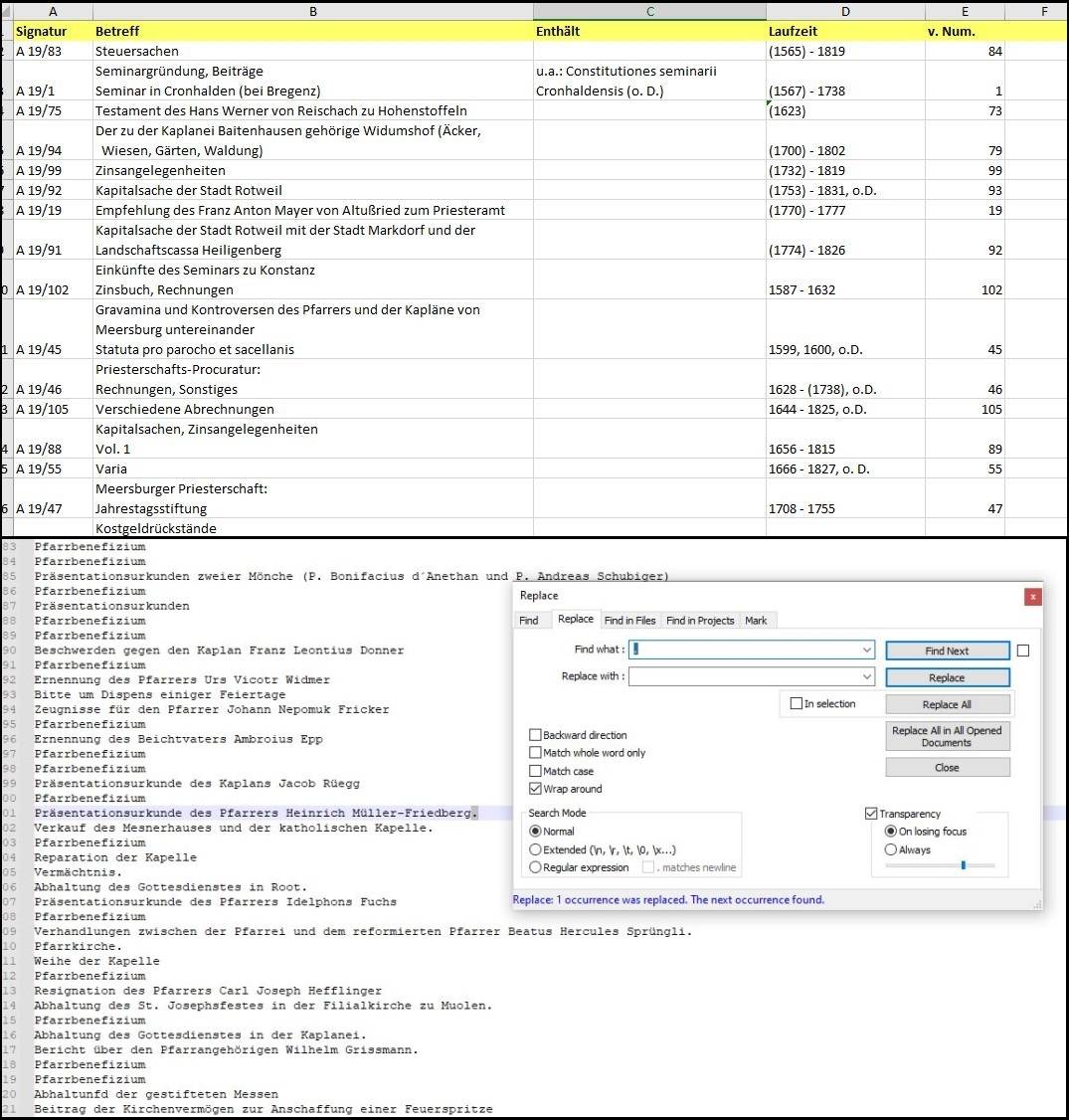Screen dimensions: 1069x1120
Task: Click line Reparation der Kapelle
Action: pyautogui.click(x=115, y=857)
